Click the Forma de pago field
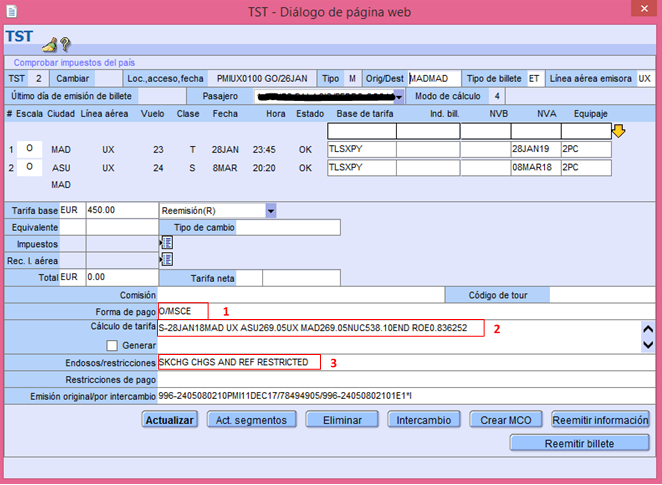 tap(182, 311)
